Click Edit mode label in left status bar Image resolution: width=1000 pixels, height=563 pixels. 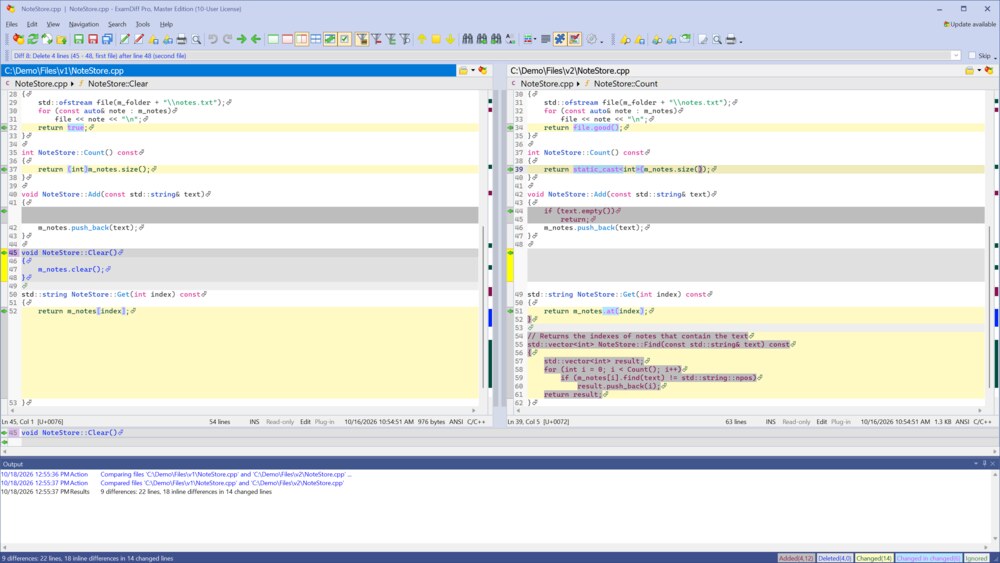tap(305, 421)
